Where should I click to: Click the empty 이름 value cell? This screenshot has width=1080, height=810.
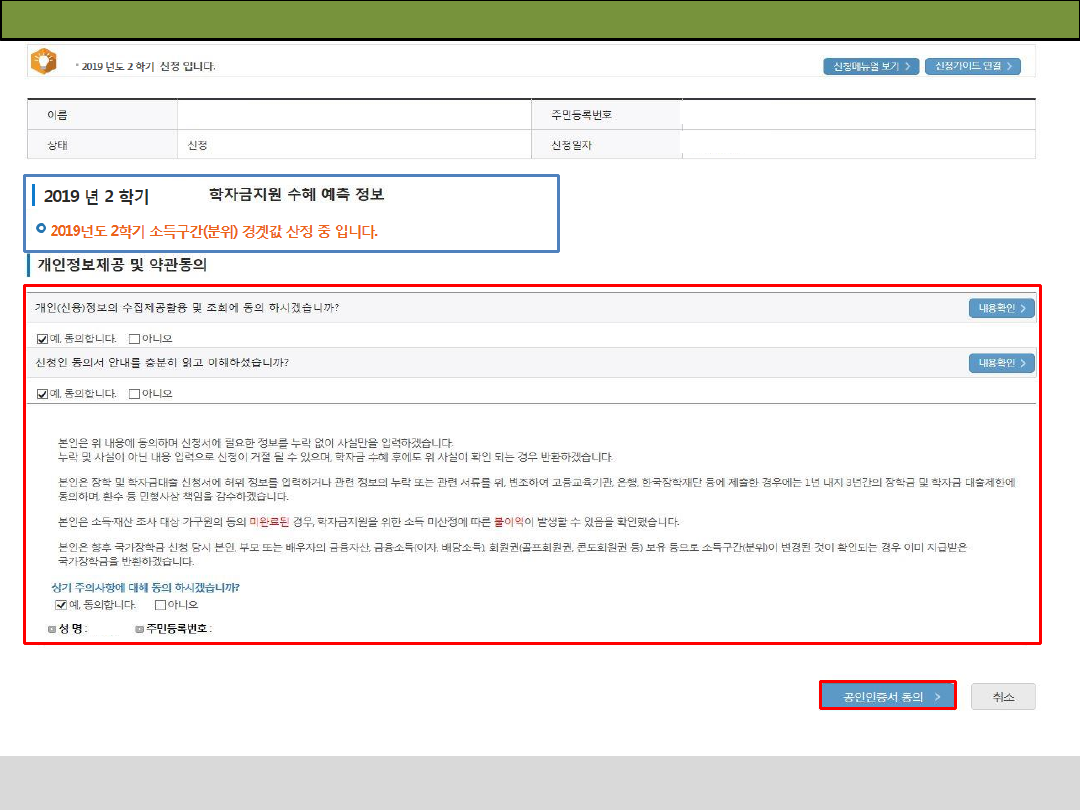[355, 115]
